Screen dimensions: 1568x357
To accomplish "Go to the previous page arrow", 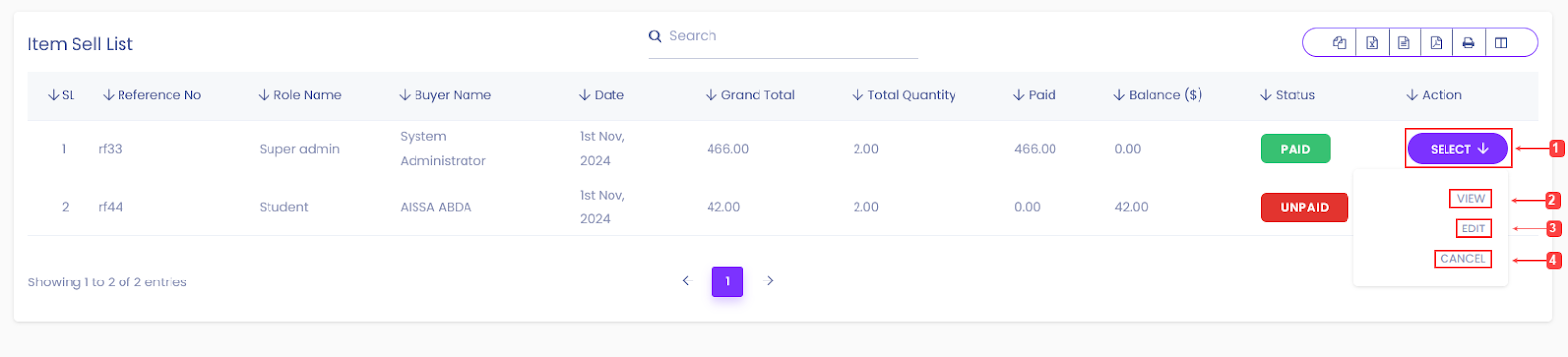I will tap(687, 280).
